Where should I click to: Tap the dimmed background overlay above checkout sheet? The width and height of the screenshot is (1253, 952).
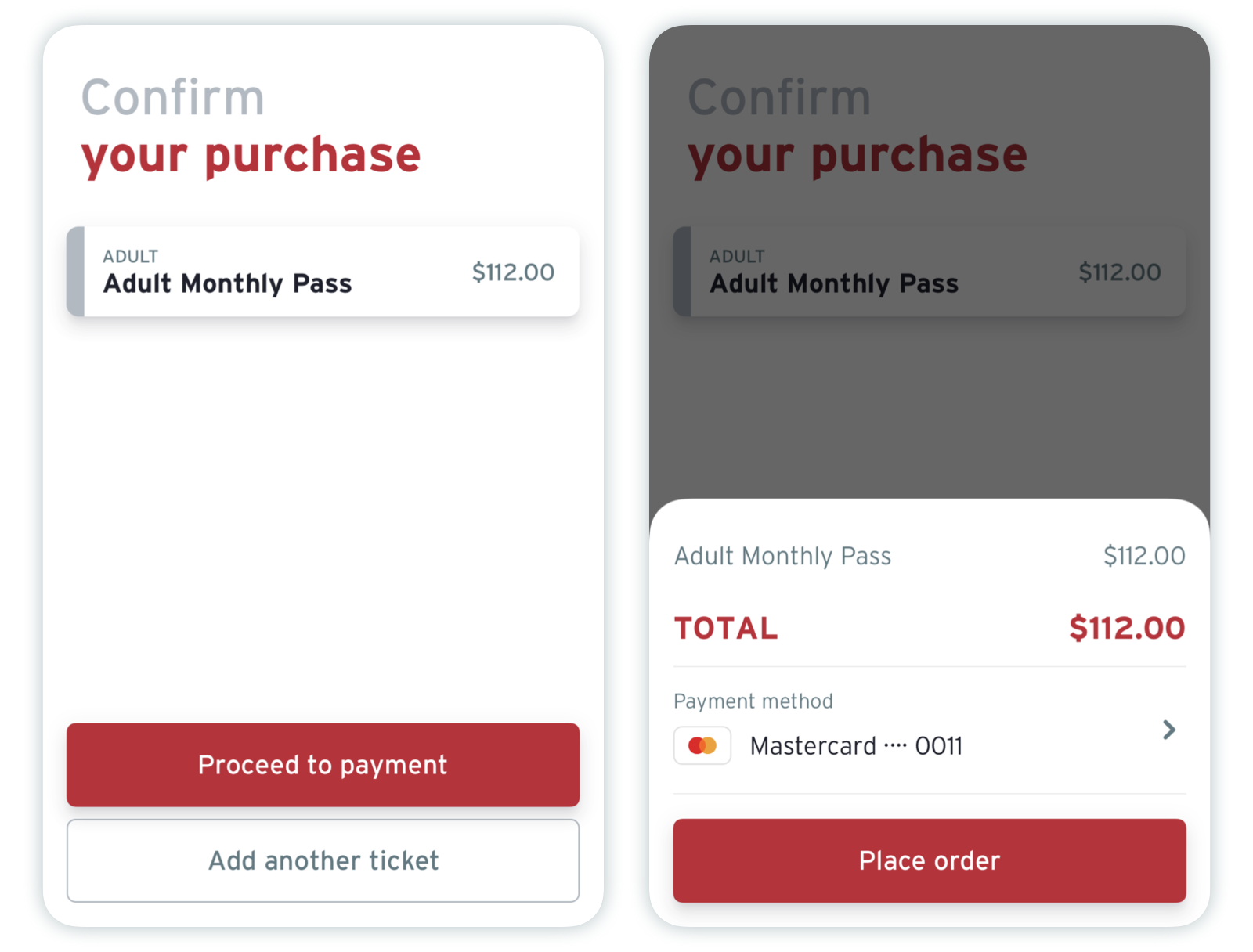tap(929, 407)
